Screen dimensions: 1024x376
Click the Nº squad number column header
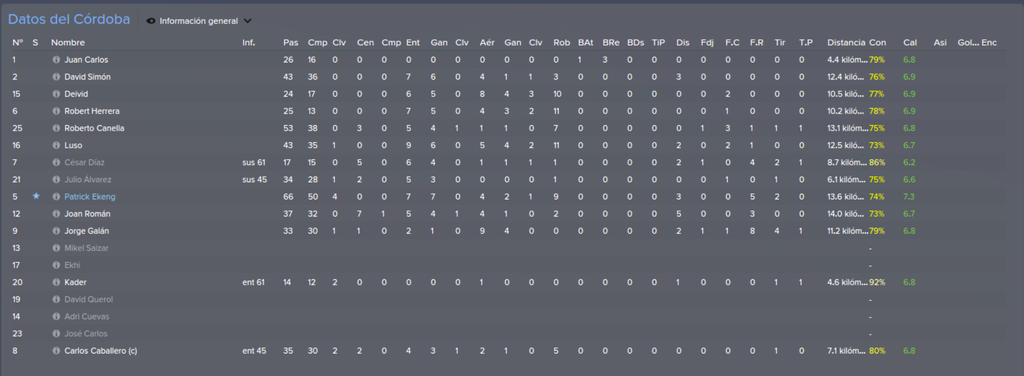click(18, 42)
